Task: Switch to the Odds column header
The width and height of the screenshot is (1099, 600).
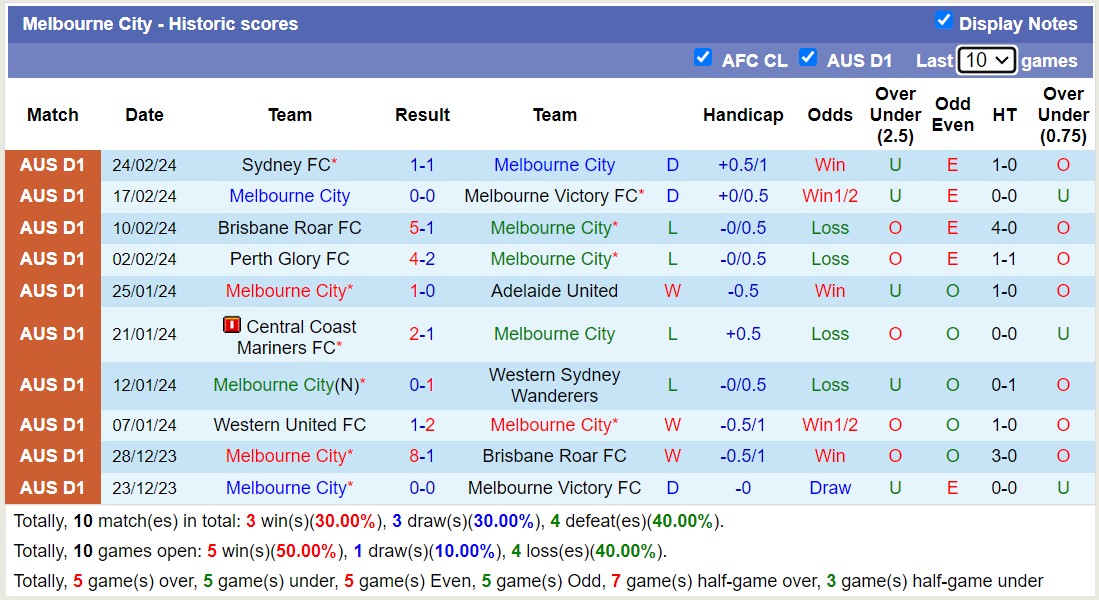Action: coord(830,115)
